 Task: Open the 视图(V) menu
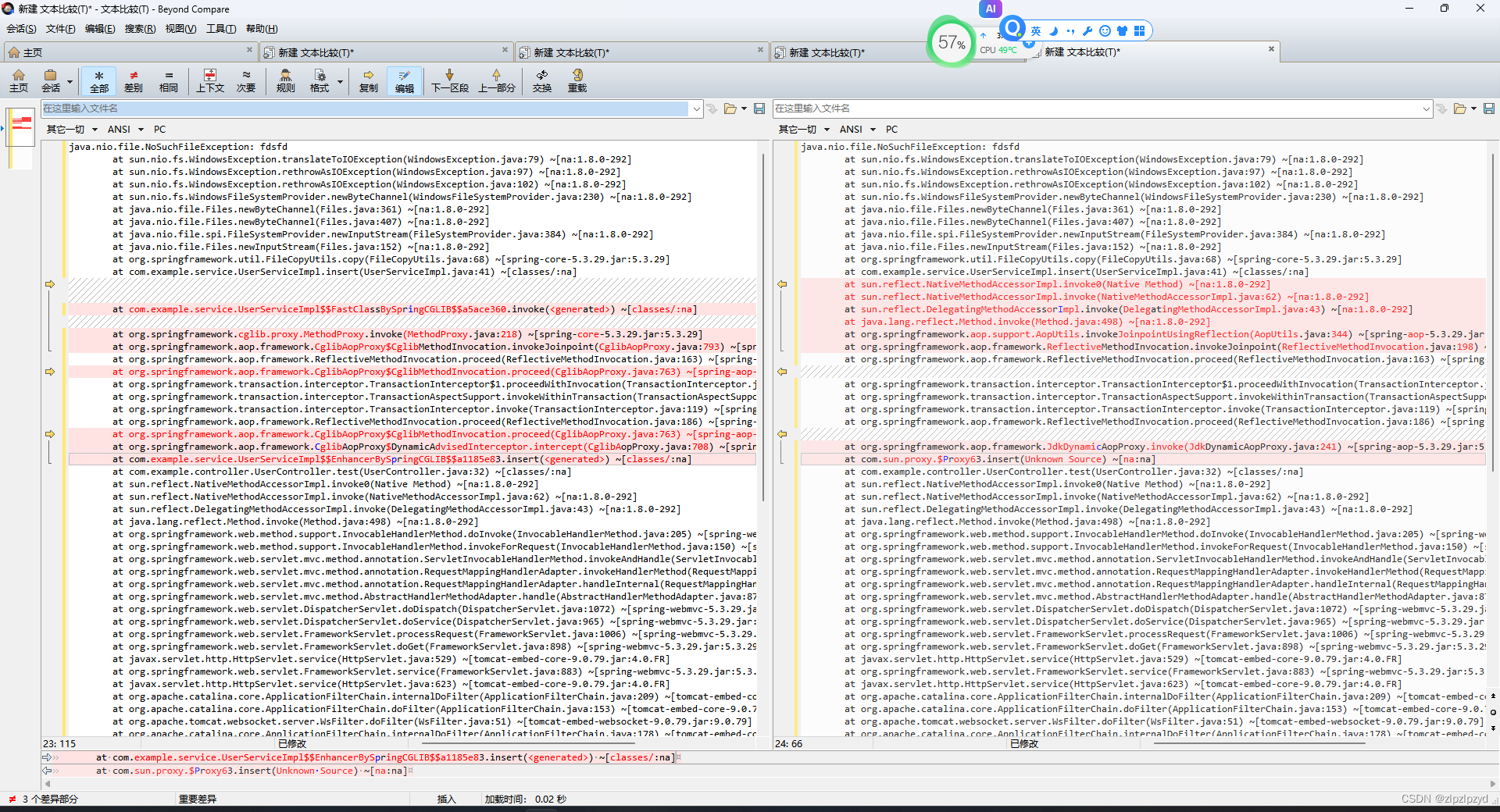point(180,29)
